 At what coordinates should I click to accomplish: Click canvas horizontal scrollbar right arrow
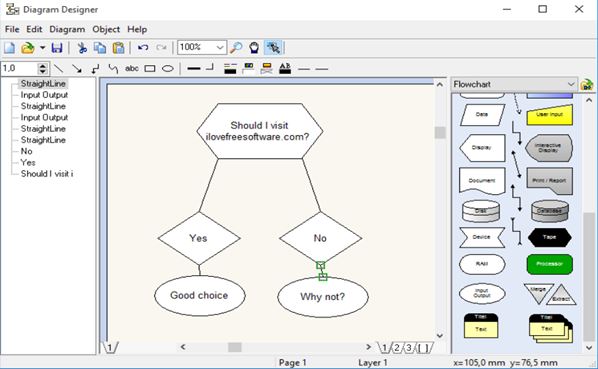point(368,347)
